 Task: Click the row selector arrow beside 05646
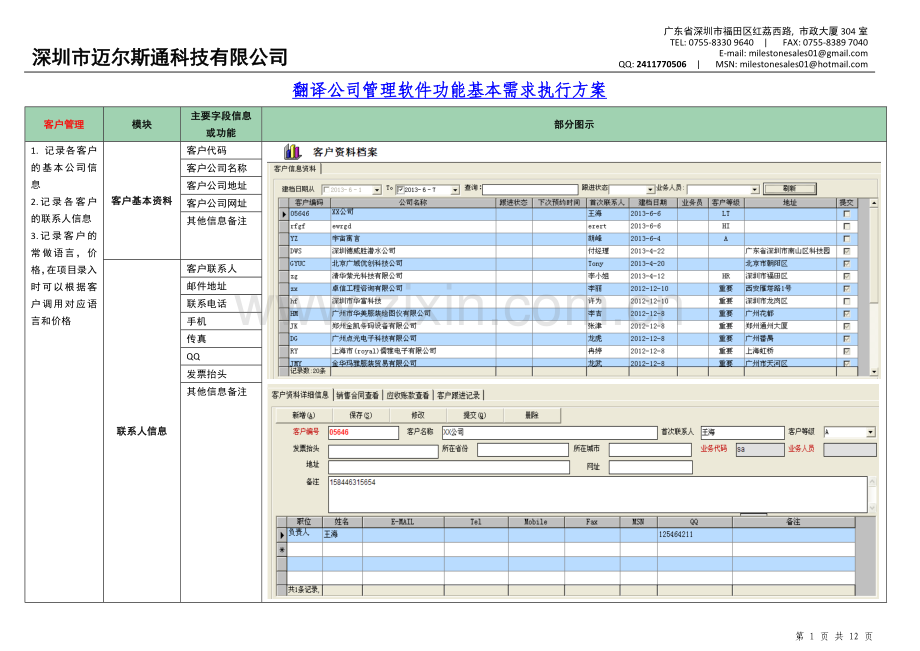pyautogui.click(x=284, y=215)
